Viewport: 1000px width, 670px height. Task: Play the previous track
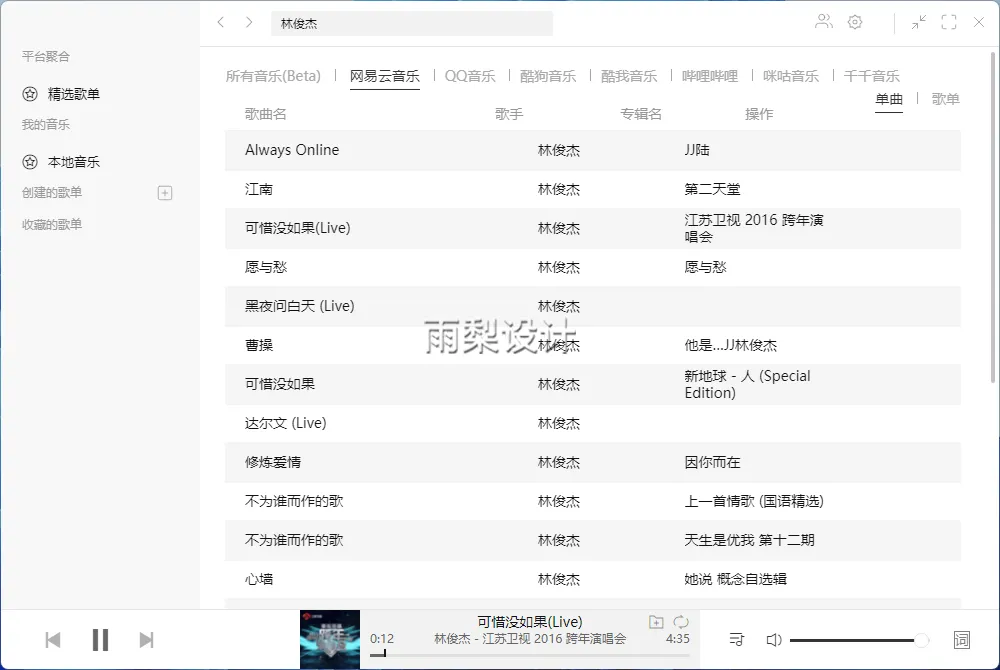[53, 639]
